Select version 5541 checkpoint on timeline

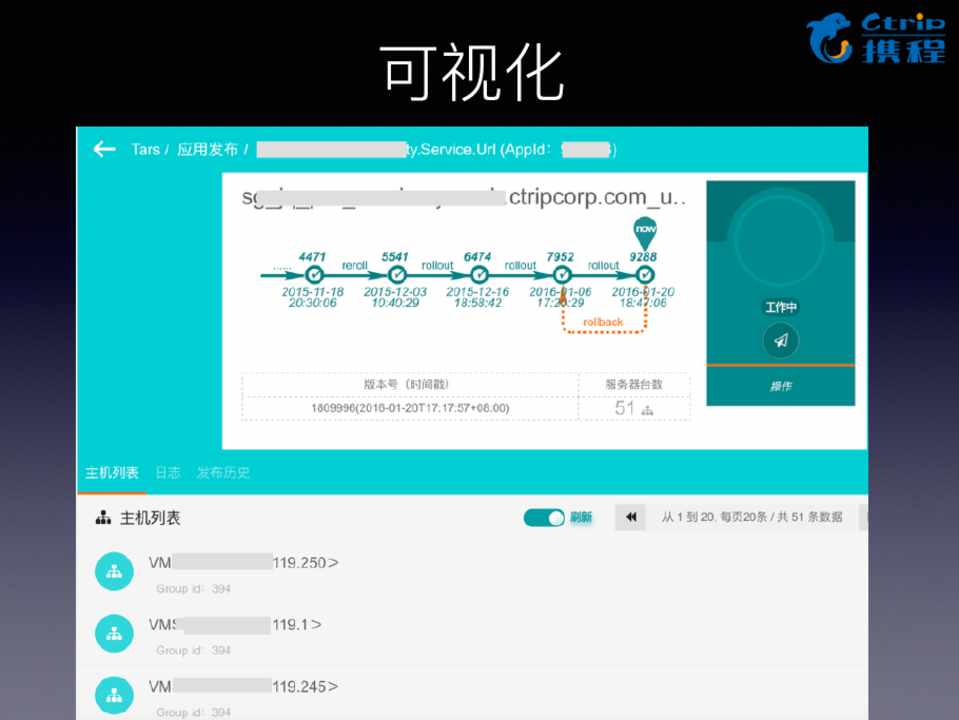397,274
